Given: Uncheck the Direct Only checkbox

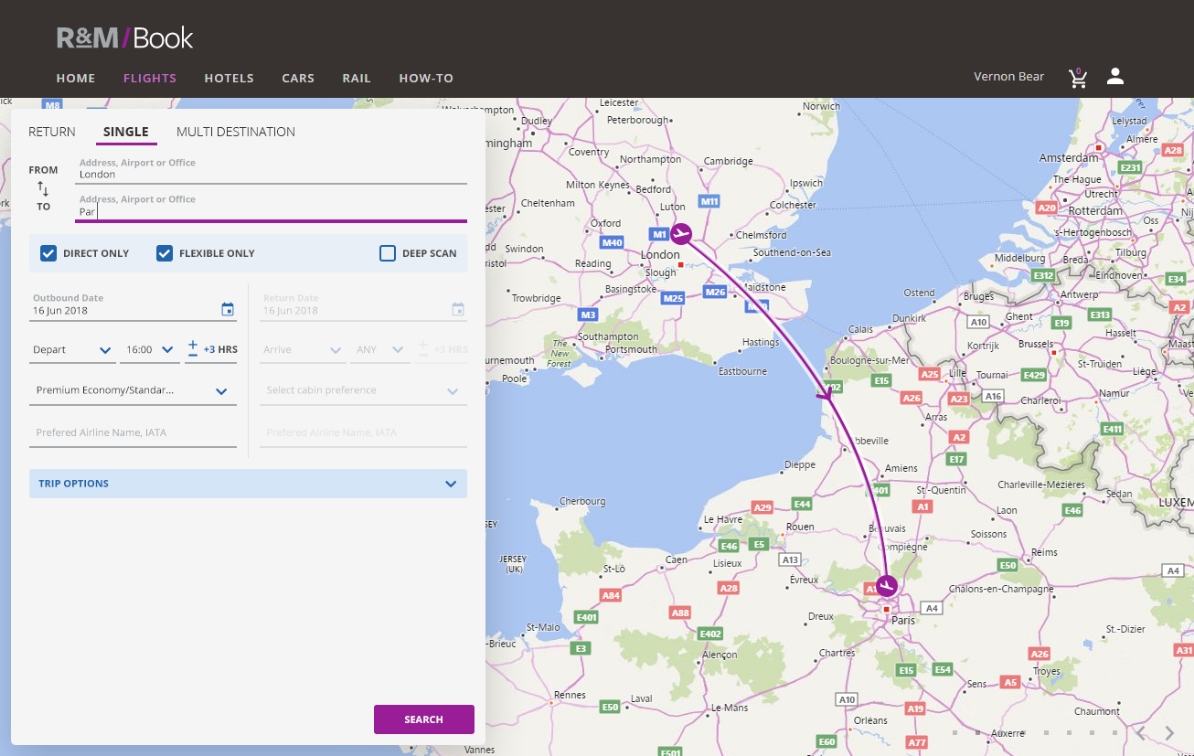Looking at the screenshot, I should pyautogui.click(x=48, y=253).
